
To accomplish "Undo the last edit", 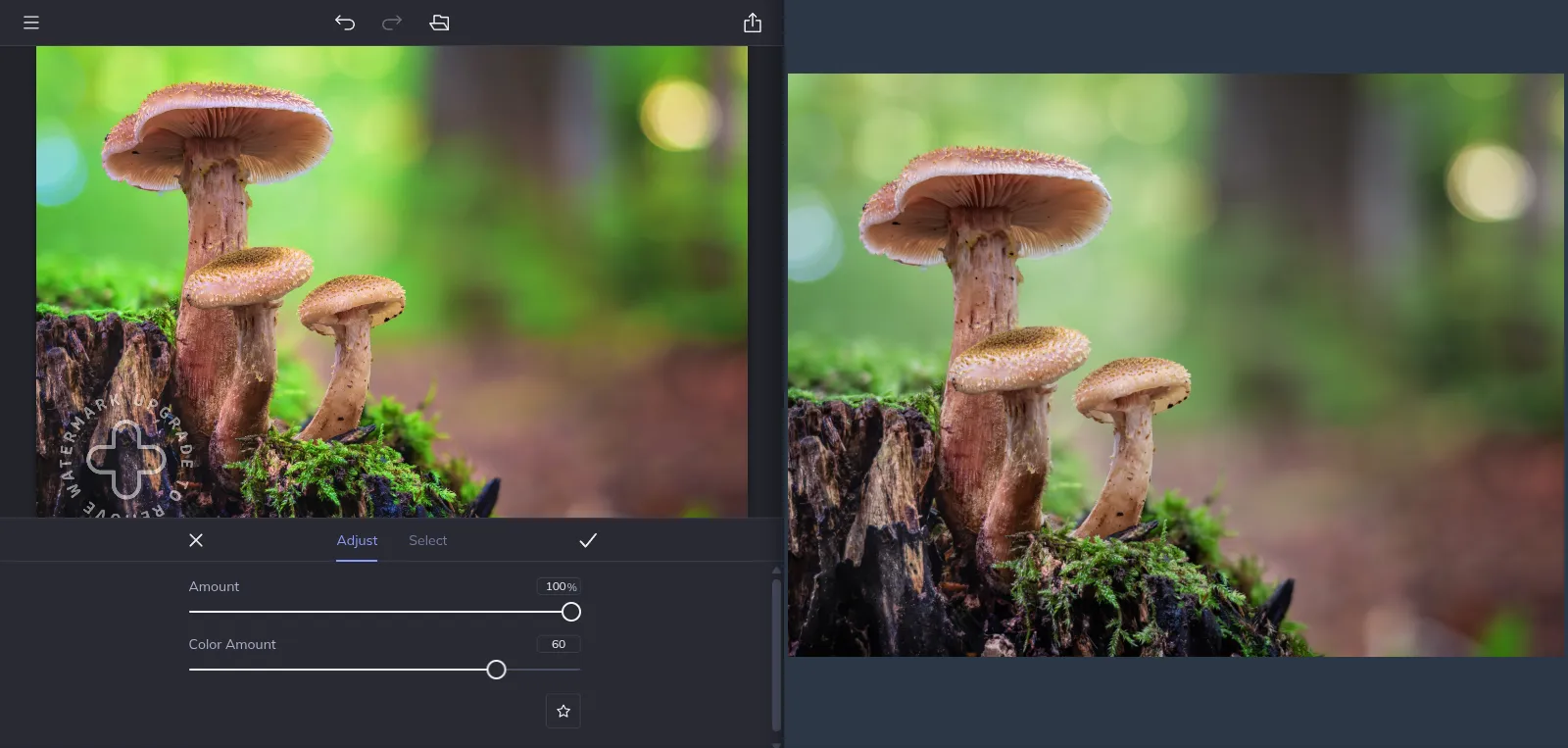I will pos(345,23).
